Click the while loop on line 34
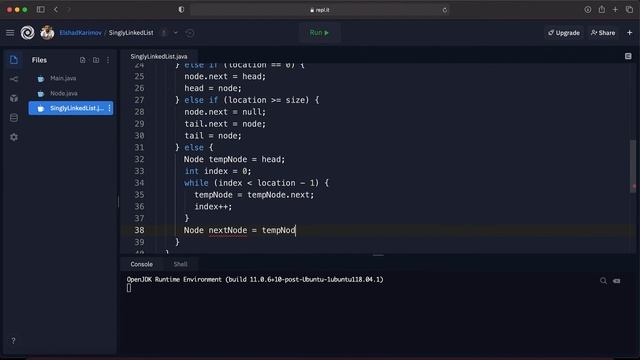The image size is (640, 360). (x=256, y=183)
